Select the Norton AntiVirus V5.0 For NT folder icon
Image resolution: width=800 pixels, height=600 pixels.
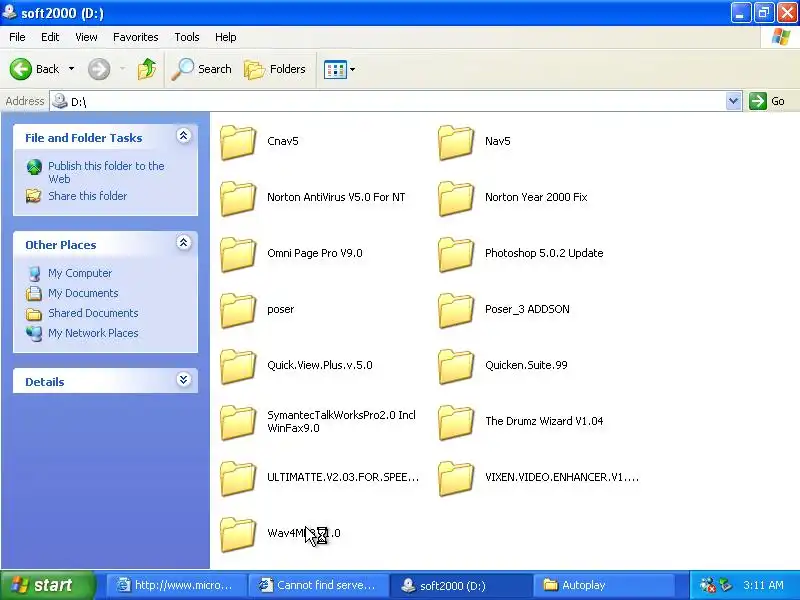pyautogui.click(x=238, y=198)
